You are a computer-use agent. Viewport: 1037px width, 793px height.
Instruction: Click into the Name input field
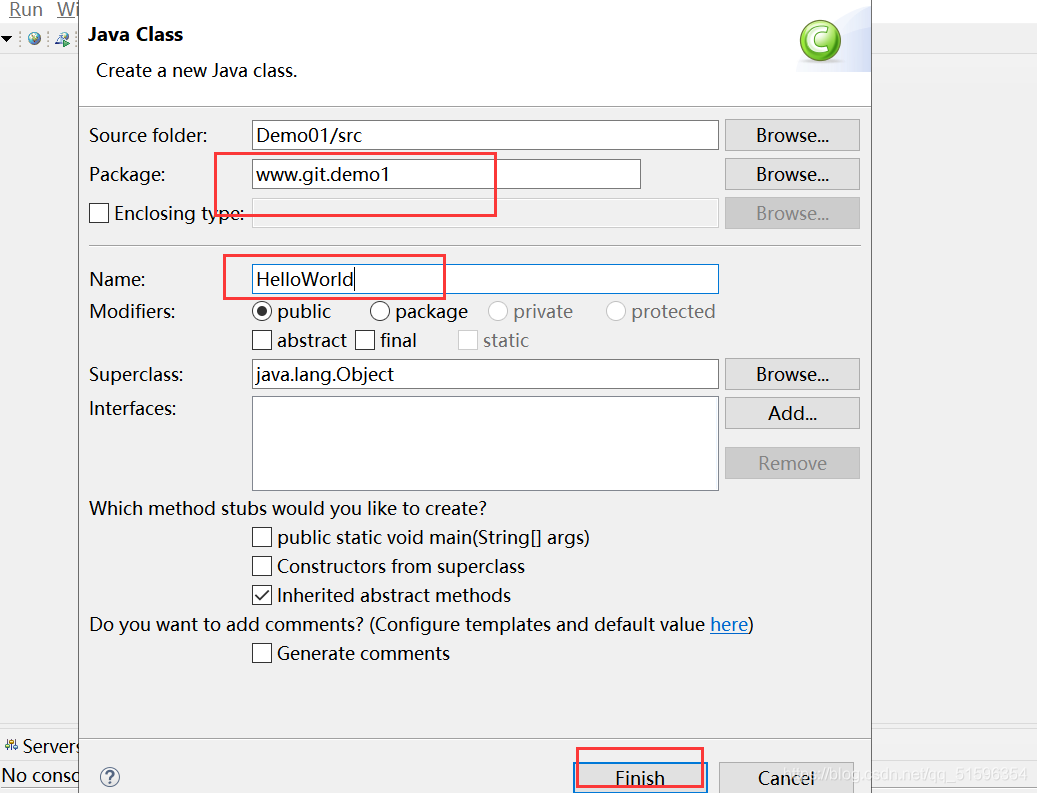tap(485, 279)
